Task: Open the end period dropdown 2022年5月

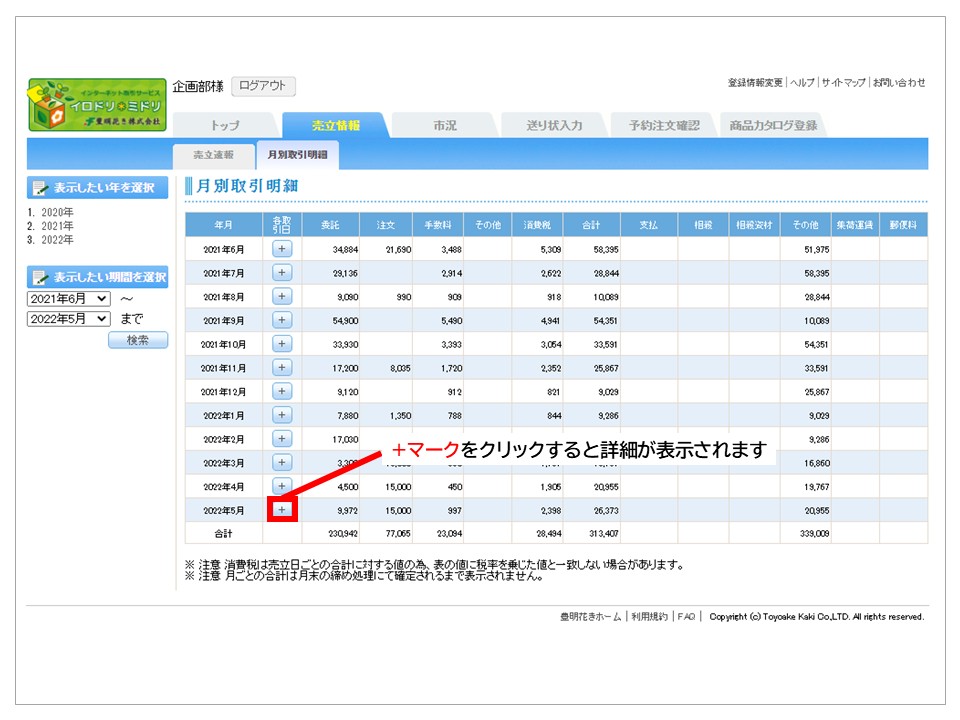Action: (x=69, y=319)
